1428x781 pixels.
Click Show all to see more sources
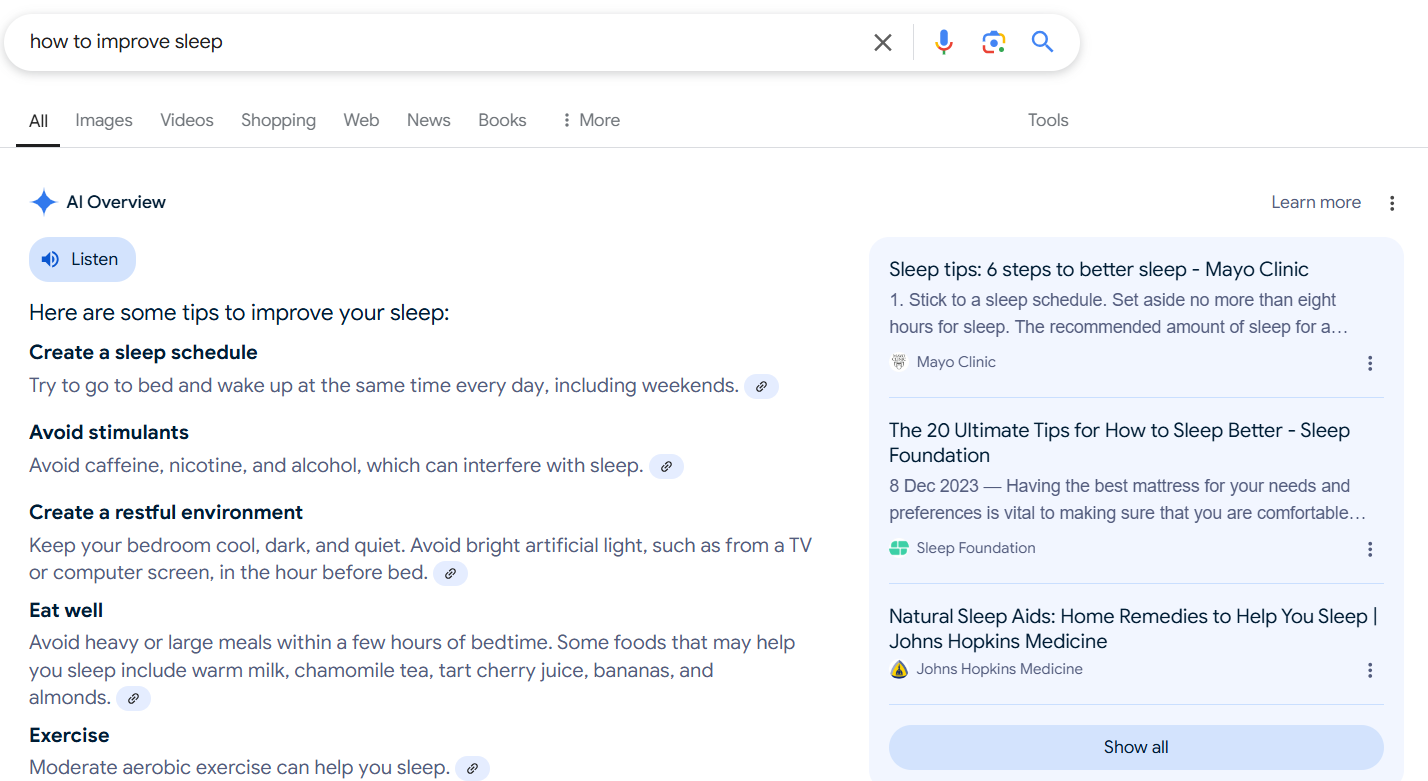tap(1135, 747)
